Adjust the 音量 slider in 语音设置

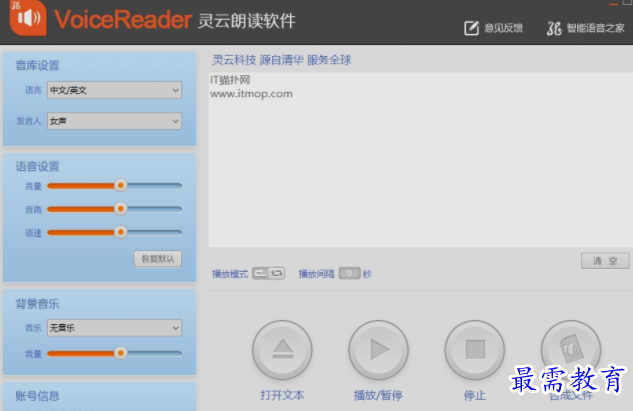(x=120, y=186)
